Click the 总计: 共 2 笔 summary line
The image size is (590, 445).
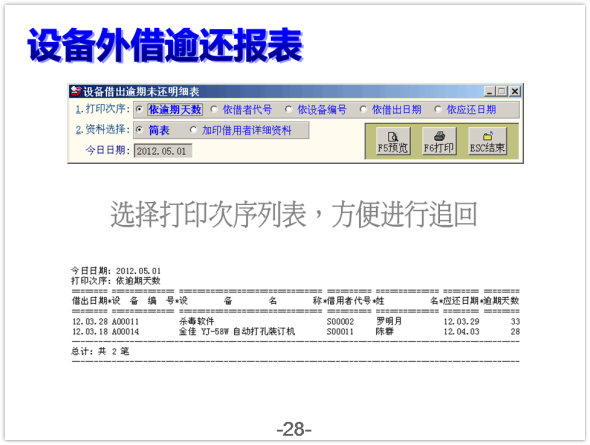coord(100,351)
